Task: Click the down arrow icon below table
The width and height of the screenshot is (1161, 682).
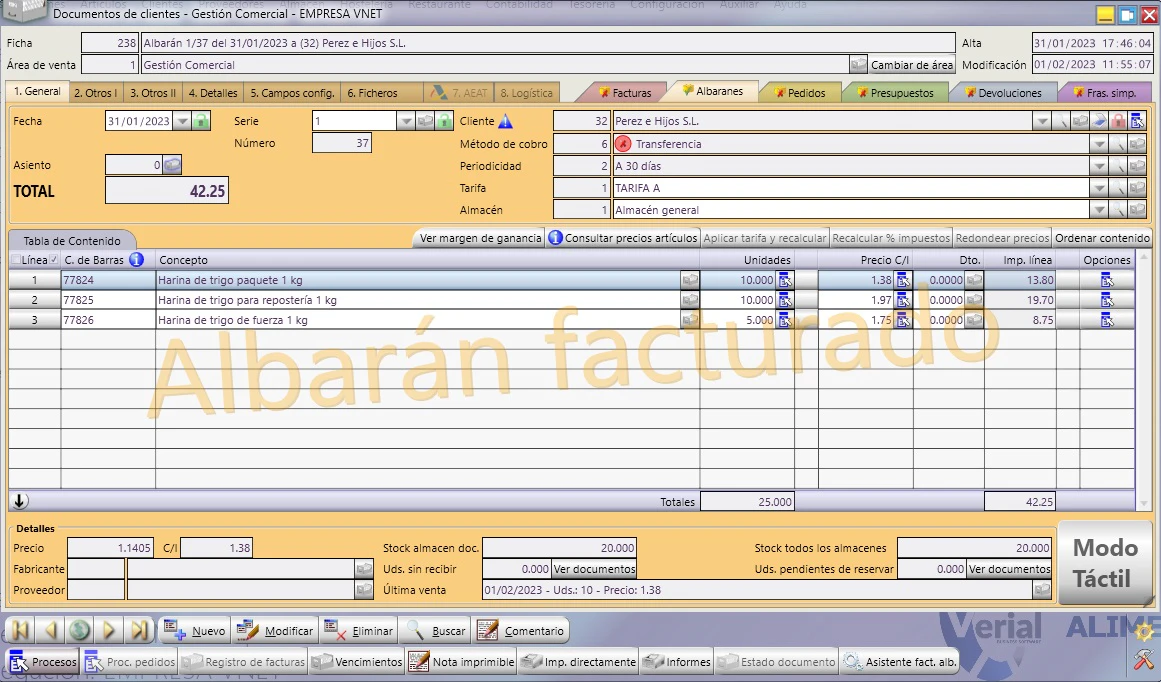Action: 20,501
